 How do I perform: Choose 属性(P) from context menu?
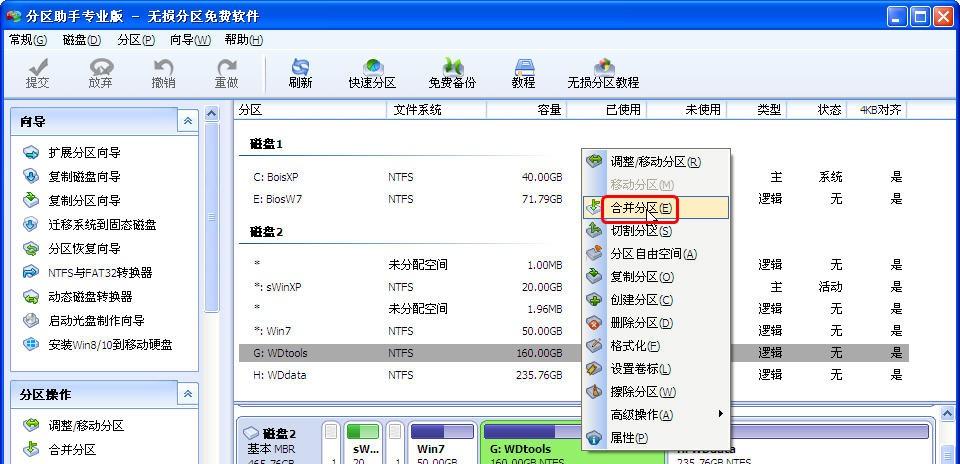[656, 438]
